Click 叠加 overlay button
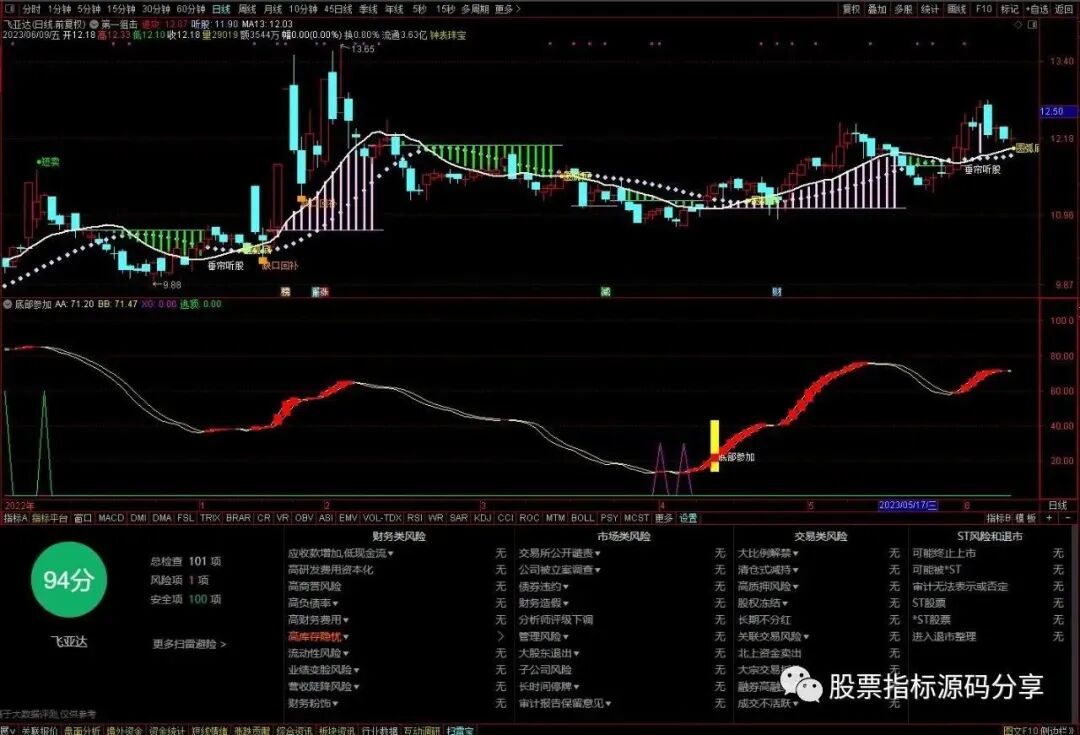The image size is (1080, 735). (877, 9)
